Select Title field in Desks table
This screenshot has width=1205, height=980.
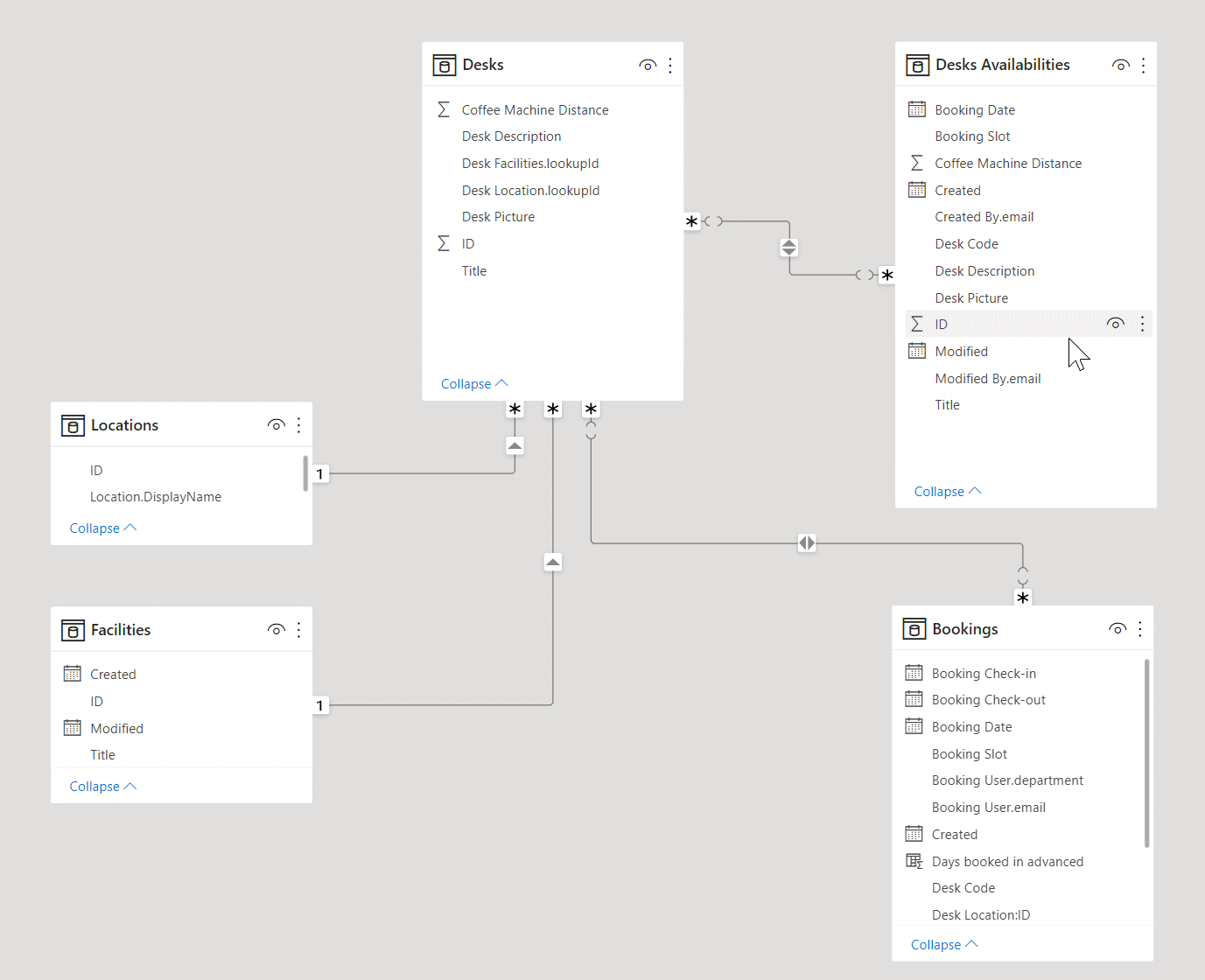coord(474,271)
